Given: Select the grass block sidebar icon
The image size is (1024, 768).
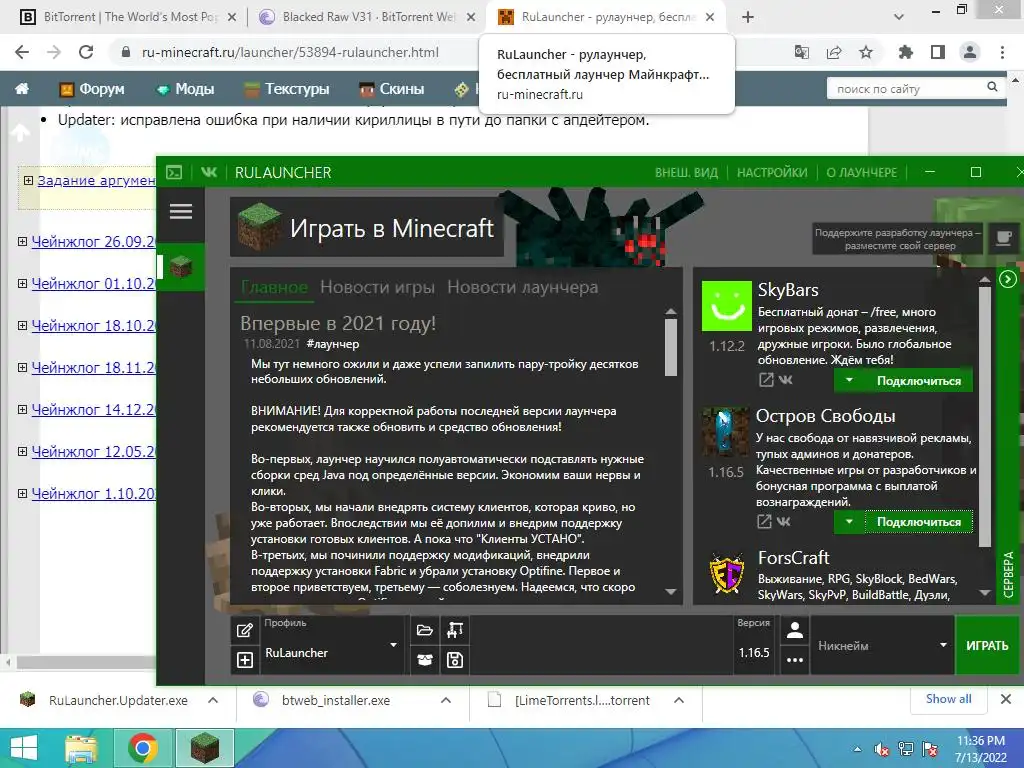Looking at the screenshot, I should point(181,266).
